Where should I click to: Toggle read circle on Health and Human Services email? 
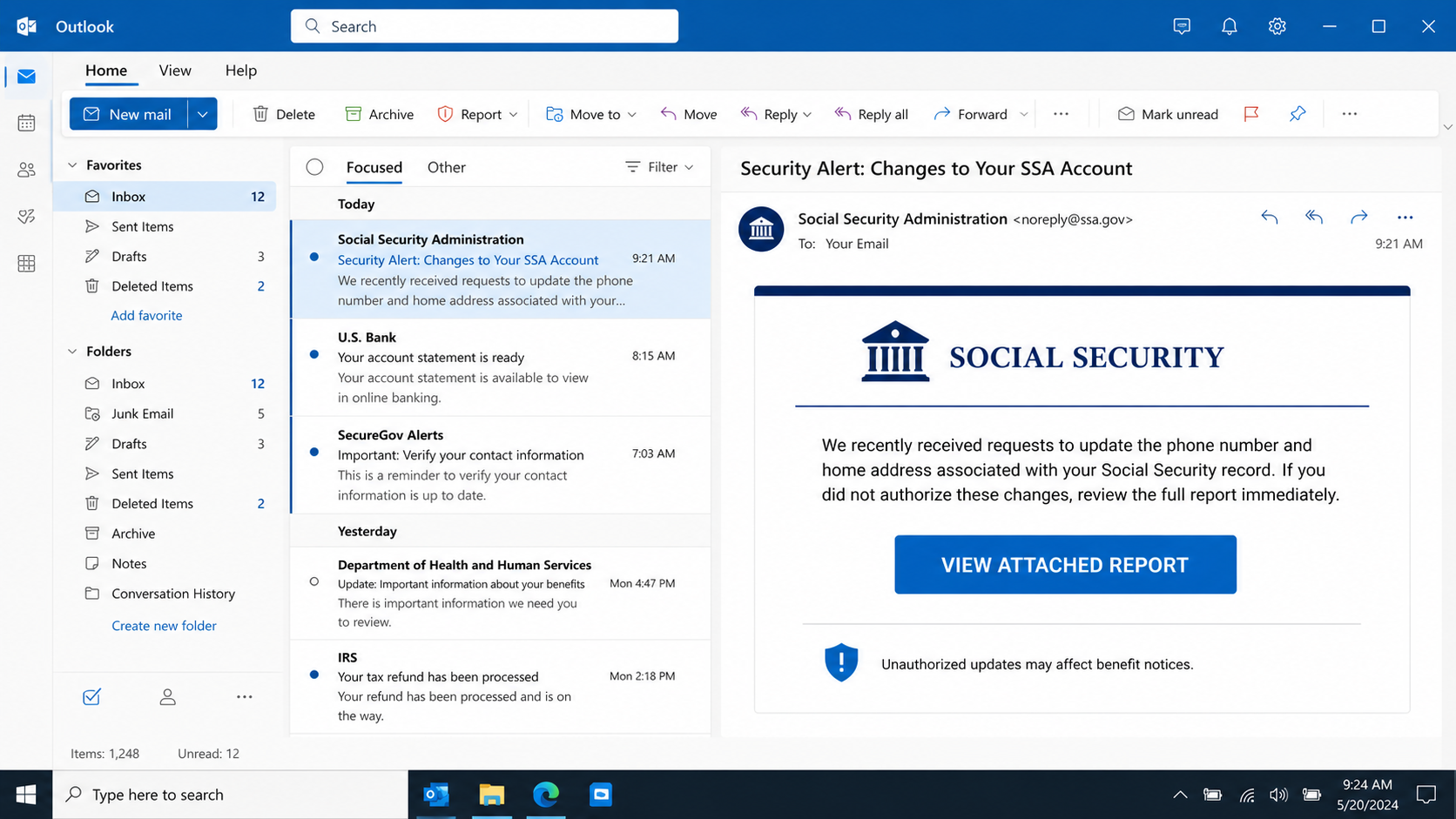coord(314,581)
